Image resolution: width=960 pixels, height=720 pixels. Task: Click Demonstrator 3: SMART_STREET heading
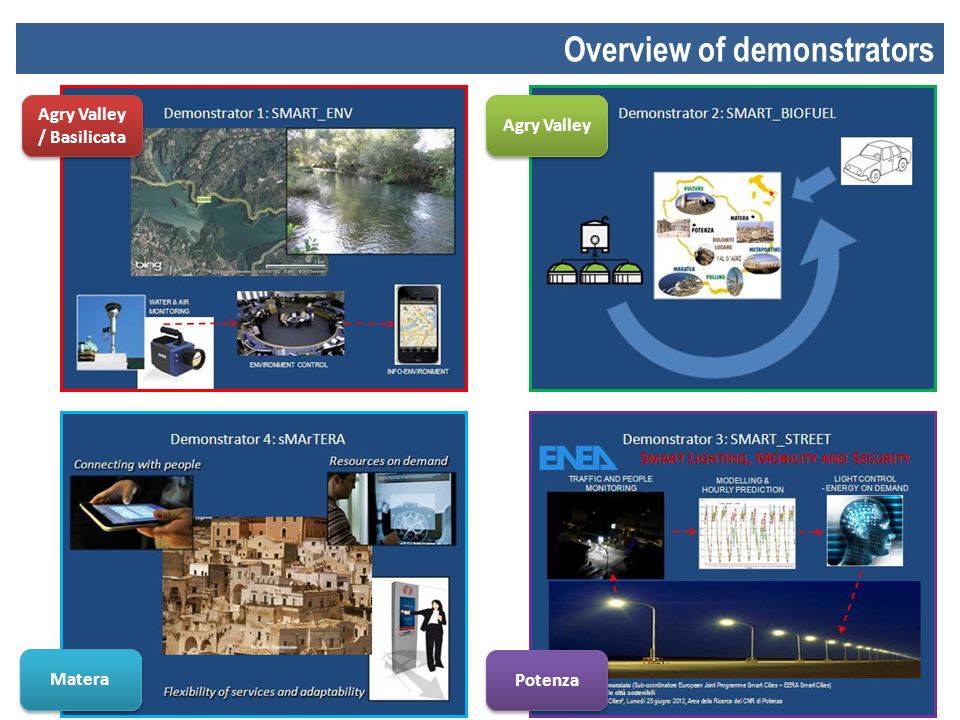tap(726, 439)
